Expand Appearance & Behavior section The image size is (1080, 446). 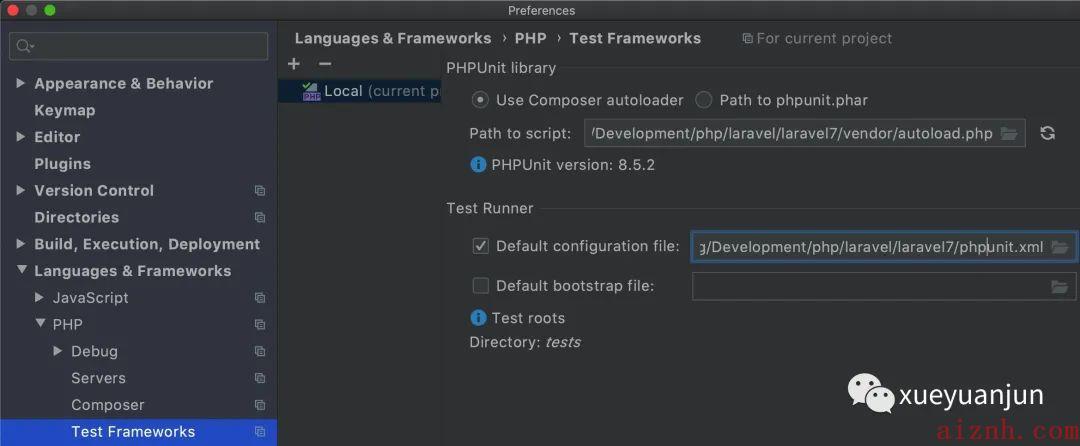21,83
